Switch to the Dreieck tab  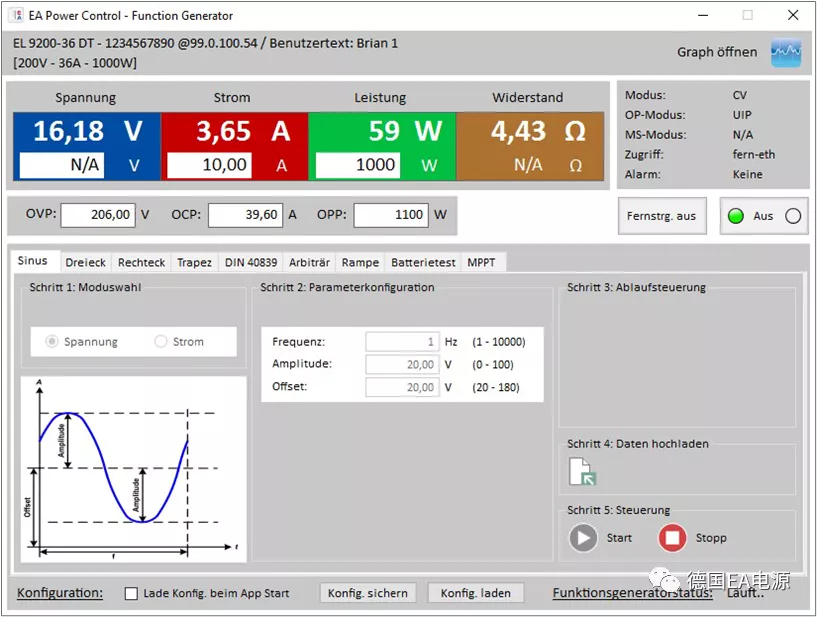pyautogui.click(x=85, y=262)
